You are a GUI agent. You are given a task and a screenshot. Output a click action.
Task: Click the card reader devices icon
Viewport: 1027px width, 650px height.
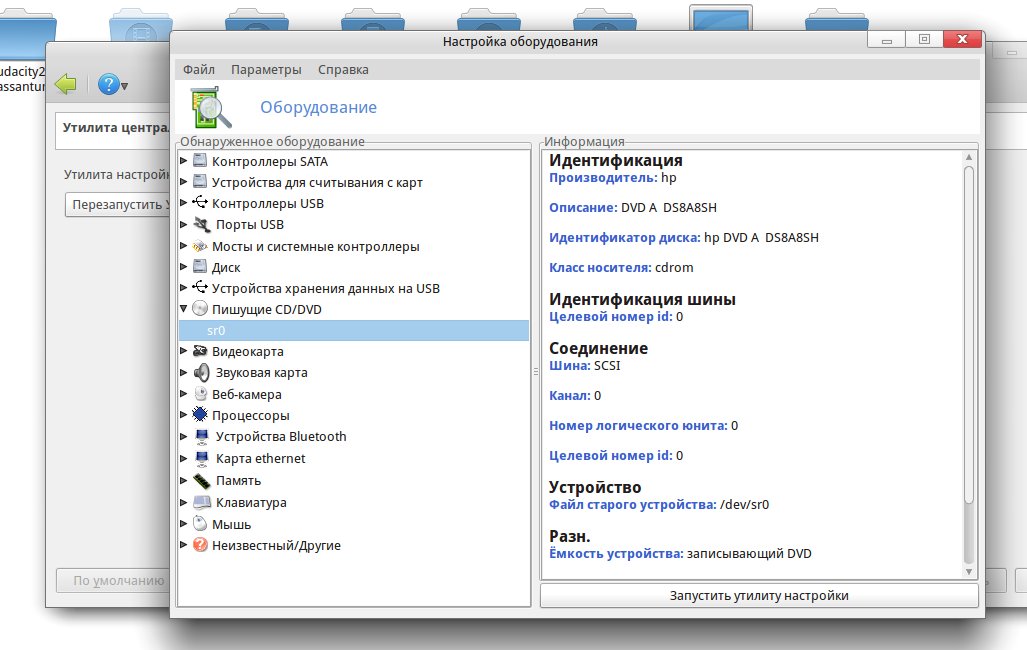click(200, 182)
